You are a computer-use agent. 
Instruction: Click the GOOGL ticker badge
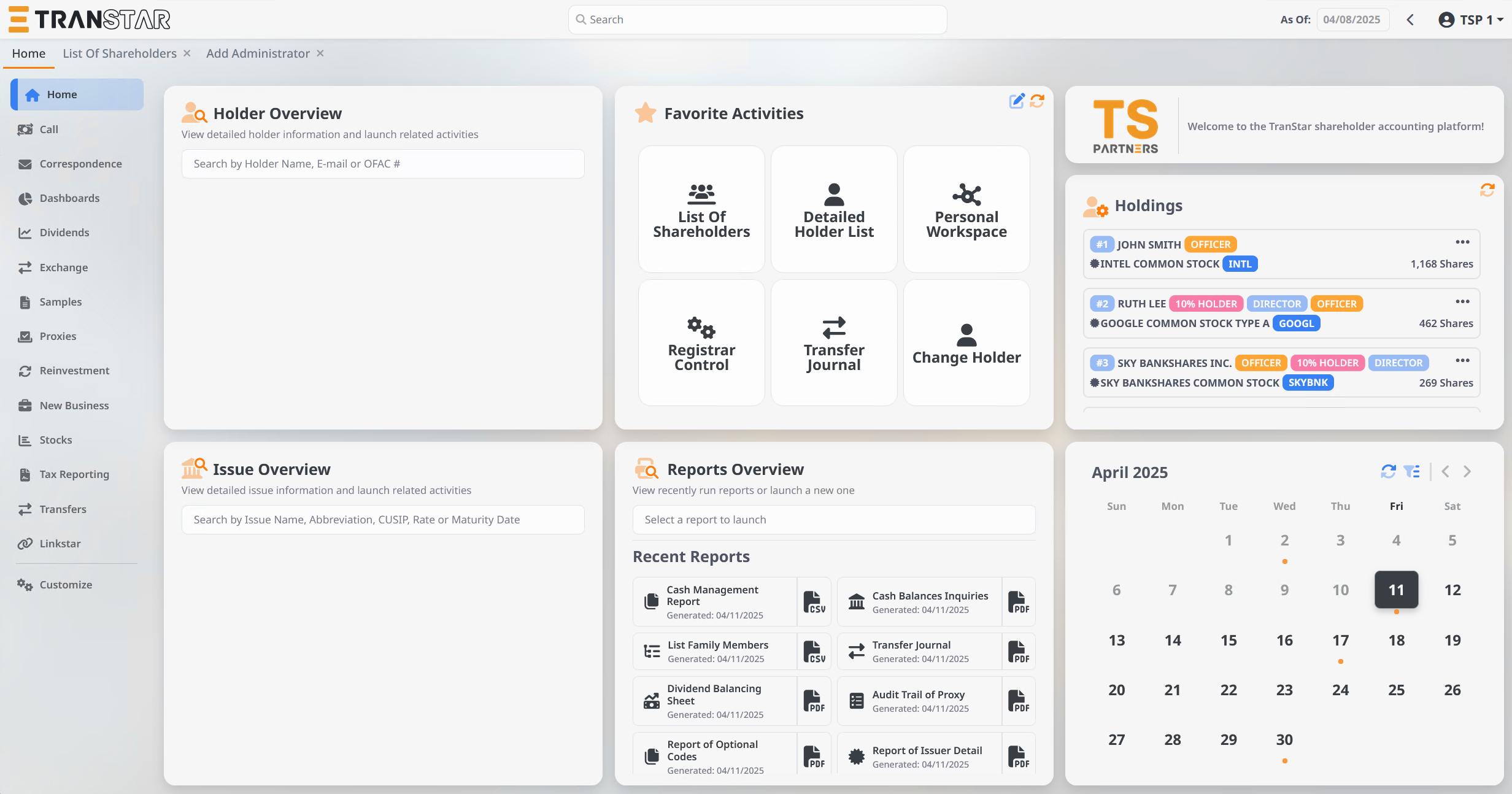(1296, 323)
